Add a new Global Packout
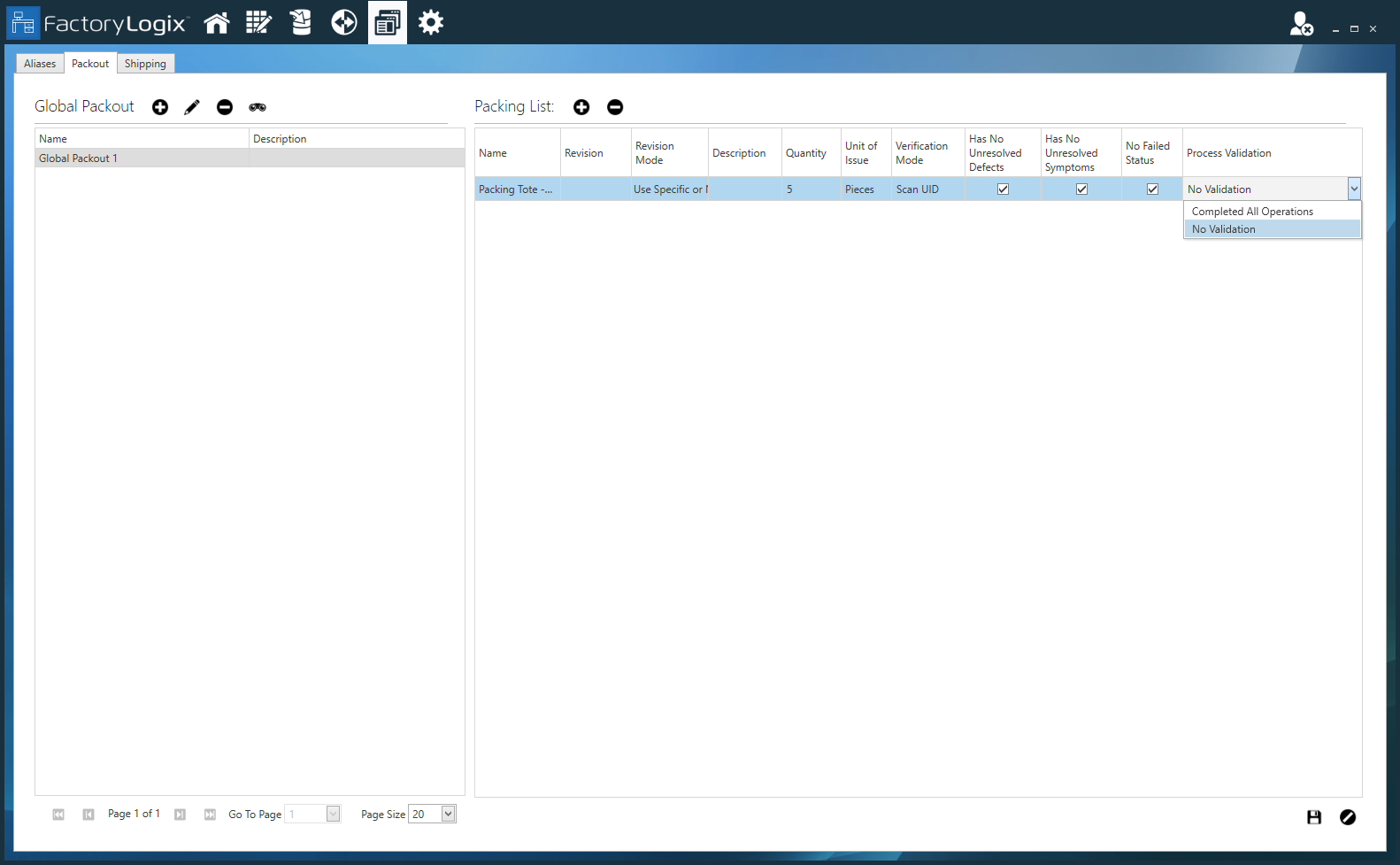The width and height of the screenshot is (1400, 865). click(160, 107)
